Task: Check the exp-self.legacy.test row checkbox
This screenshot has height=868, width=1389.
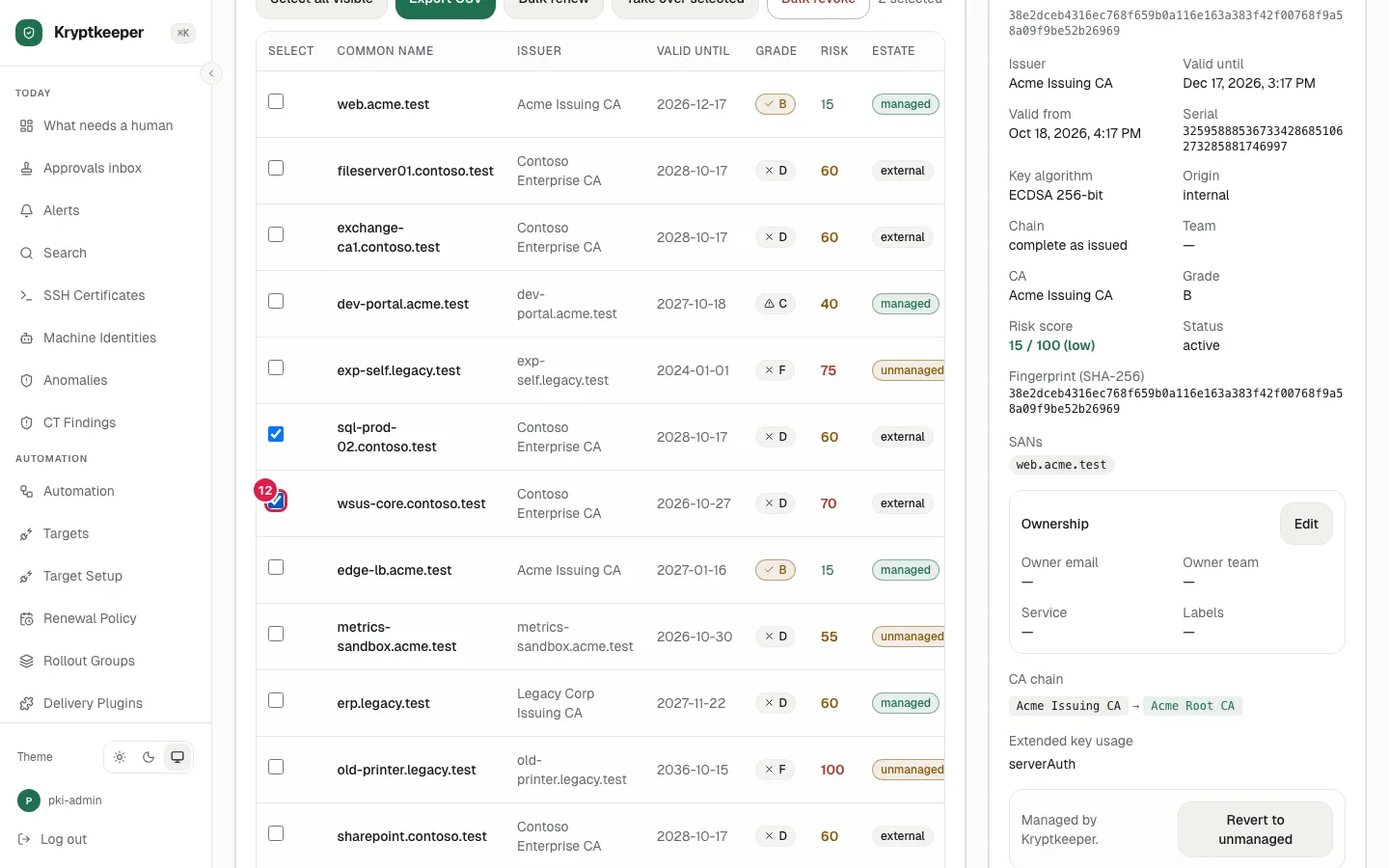Action: [x=276, y=367]
